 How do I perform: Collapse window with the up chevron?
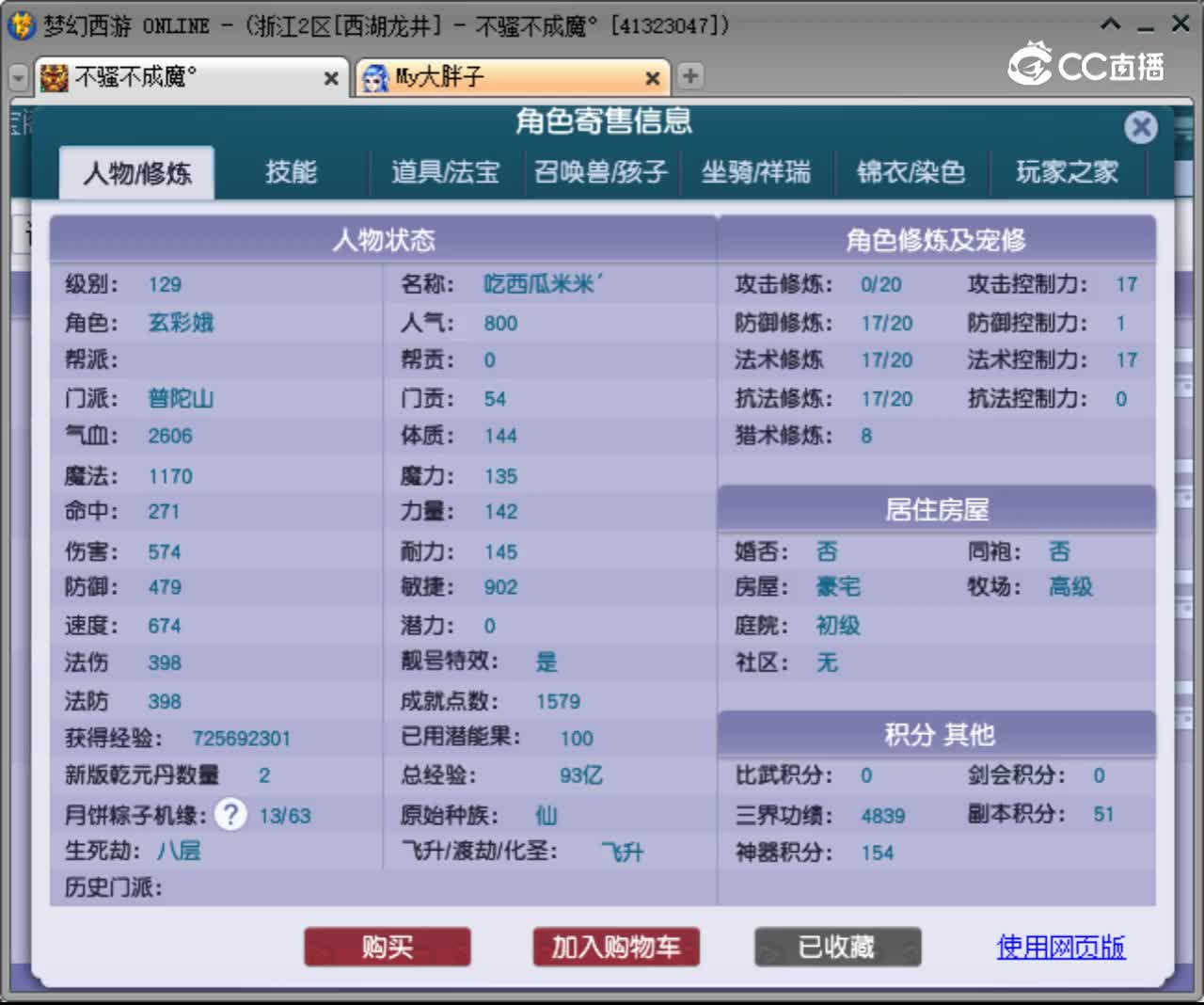tap(1110, 24)
